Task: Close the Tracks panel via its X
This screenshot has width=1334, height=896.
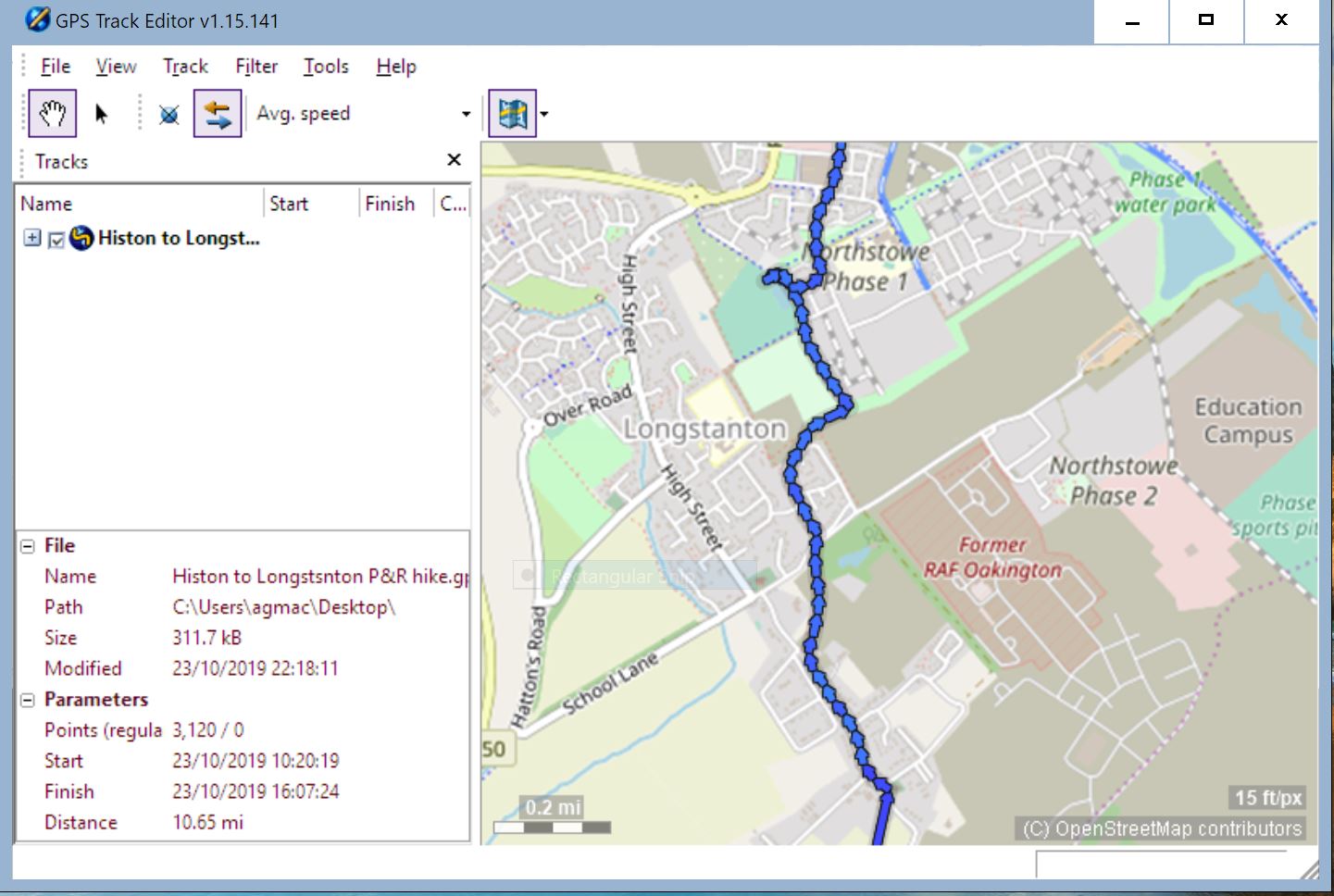Action: [454, 159]
